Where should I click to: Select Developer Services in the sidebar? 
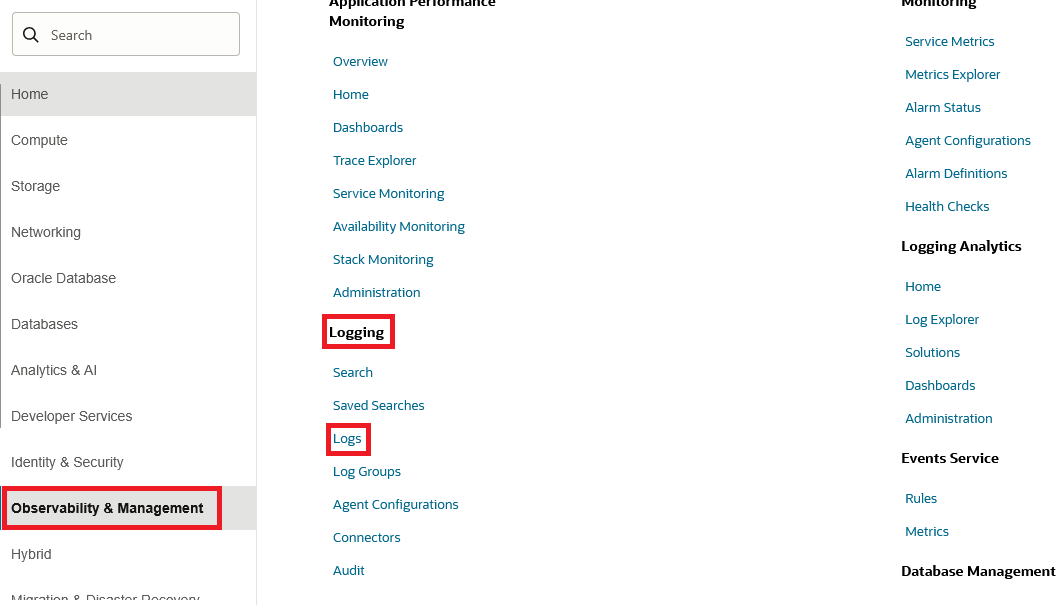pos(72,416)
